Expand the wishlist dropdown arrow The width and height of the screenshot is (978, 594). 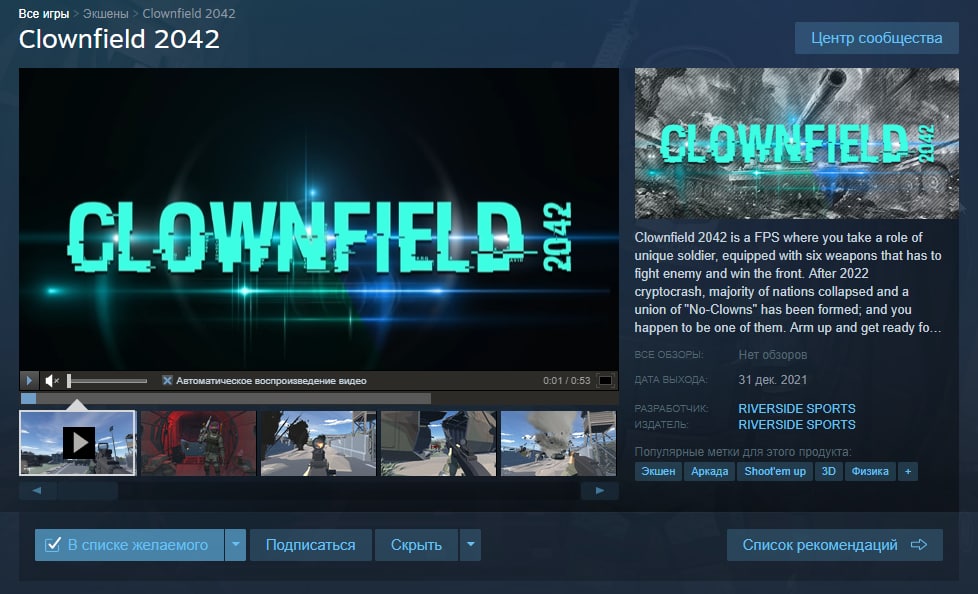pyautogui.click(x=235, y=545)
